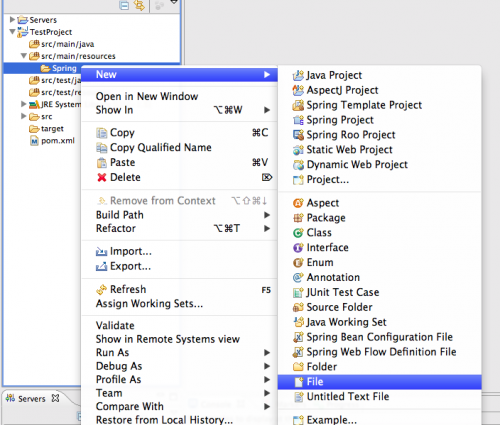The image size is (500, 425).
Task: Click the Dynamic Web Project icon
Action: point(298,165)
